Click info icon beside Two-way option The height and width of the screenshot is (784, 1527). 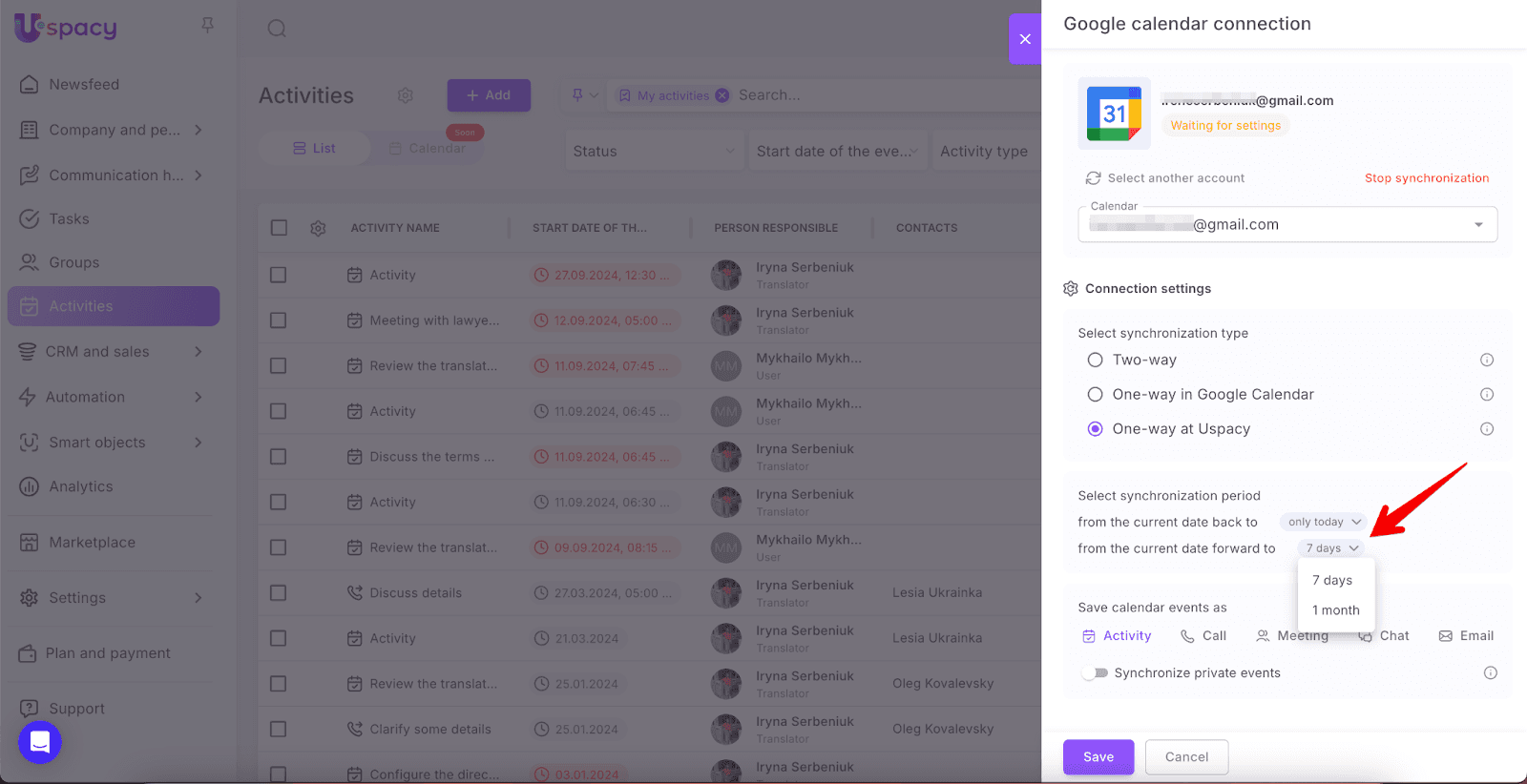[x=1486, y=360]
